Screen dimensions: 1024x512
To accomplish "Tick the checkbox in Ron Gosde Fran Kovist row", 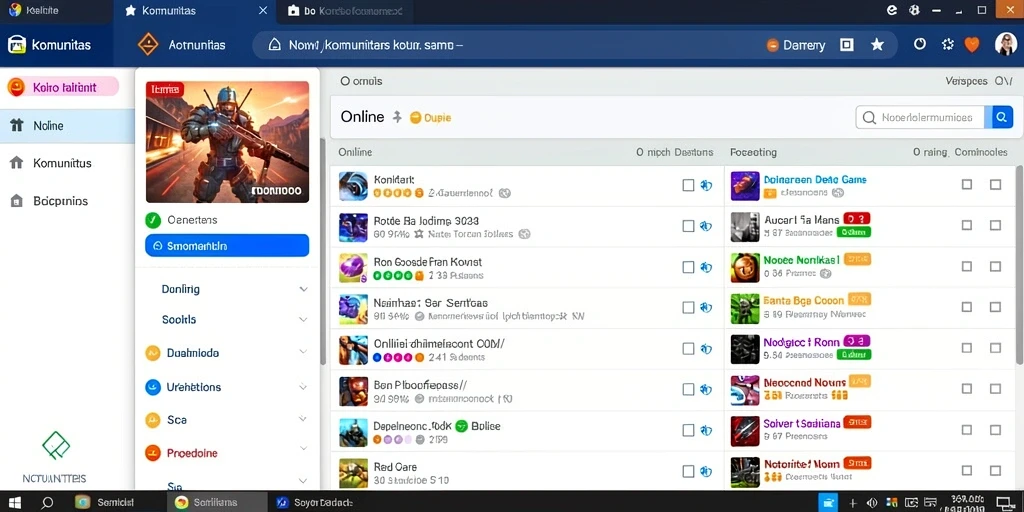I will [688, 267].
